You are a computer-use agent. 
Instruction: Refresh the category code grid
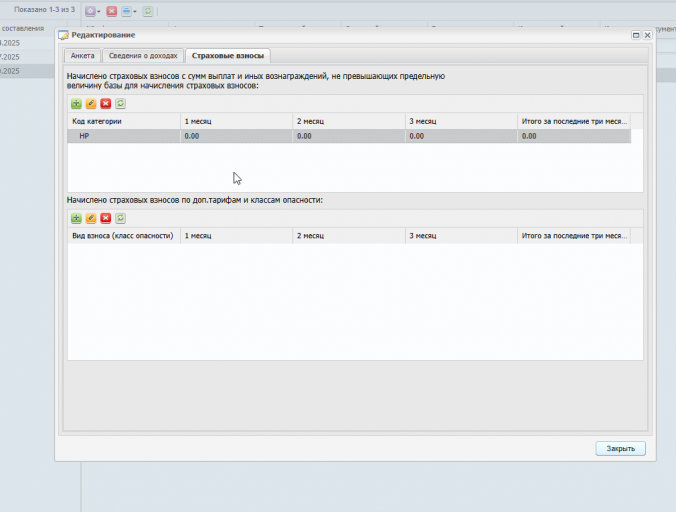(120, 103)
